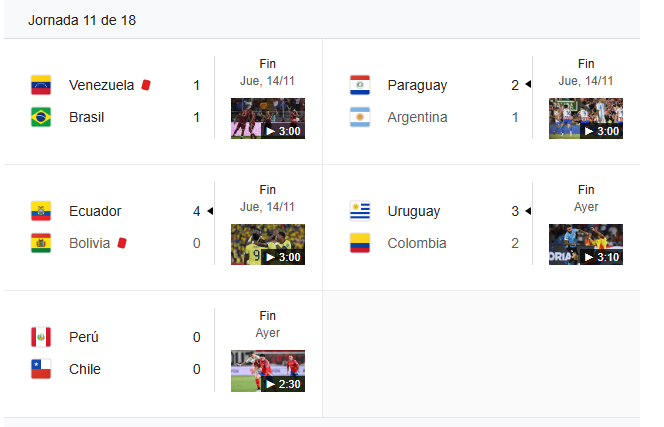Viewport: 664px width, 427px height.
Task: Select the Paraguay flag icon
Action: pyautogui.click(x=360, y=85)
